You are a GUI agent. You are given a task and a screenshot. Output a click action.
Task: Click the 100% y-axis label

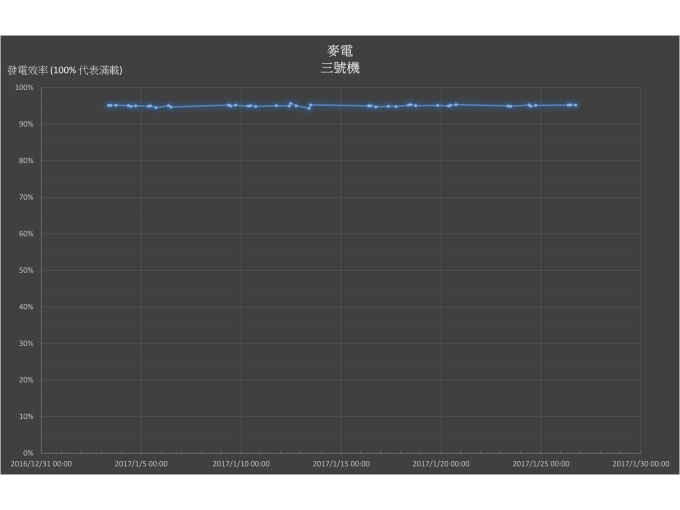(x=24, y=88)
